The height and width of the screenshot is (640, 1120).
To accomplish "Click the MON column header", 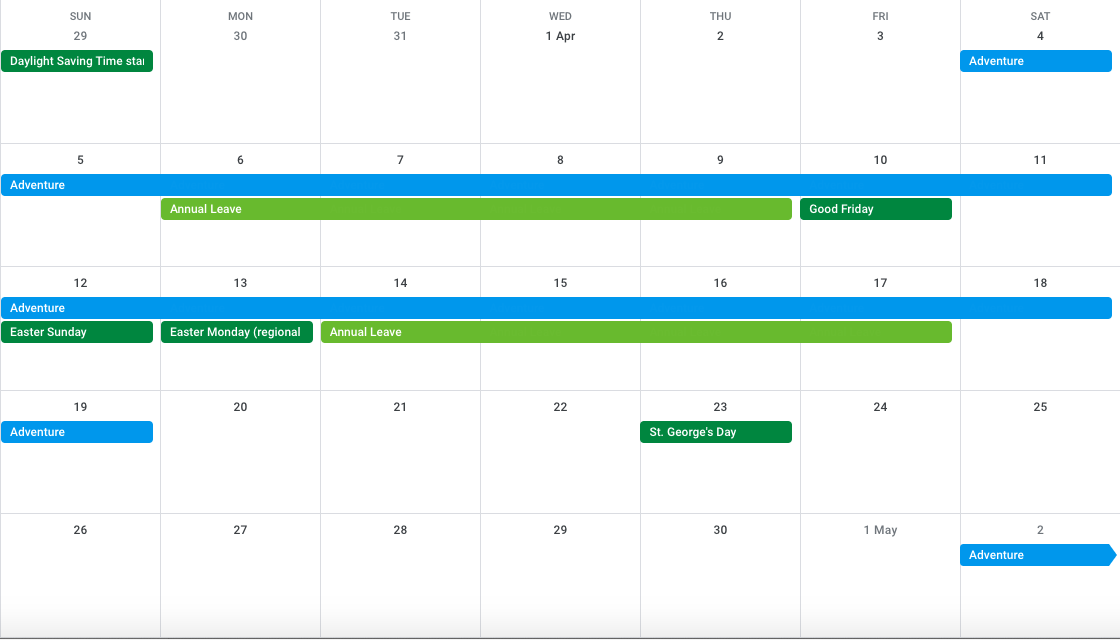I will pos(240,16).
